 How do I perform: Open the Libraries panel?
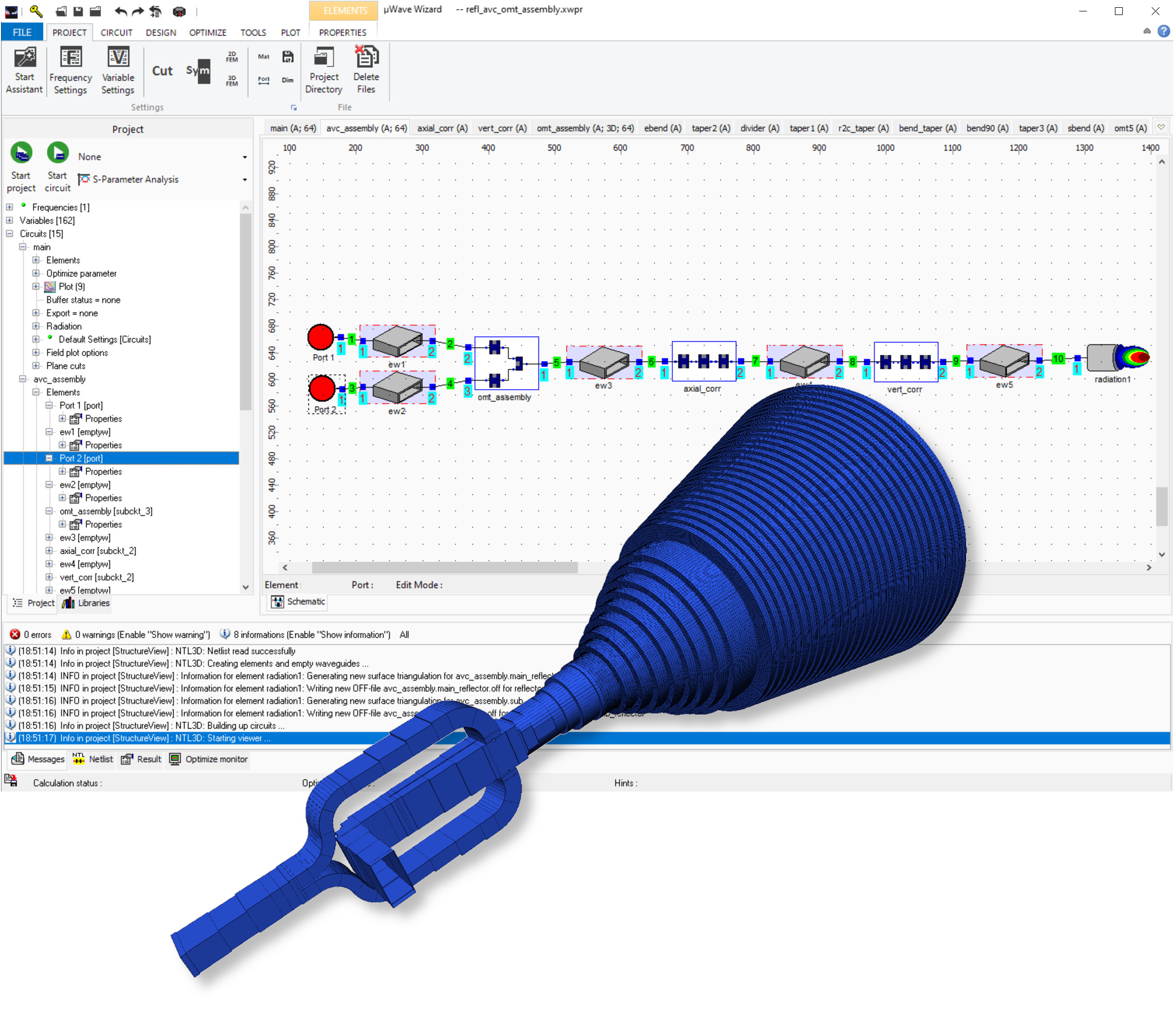(x=86, y=603)
